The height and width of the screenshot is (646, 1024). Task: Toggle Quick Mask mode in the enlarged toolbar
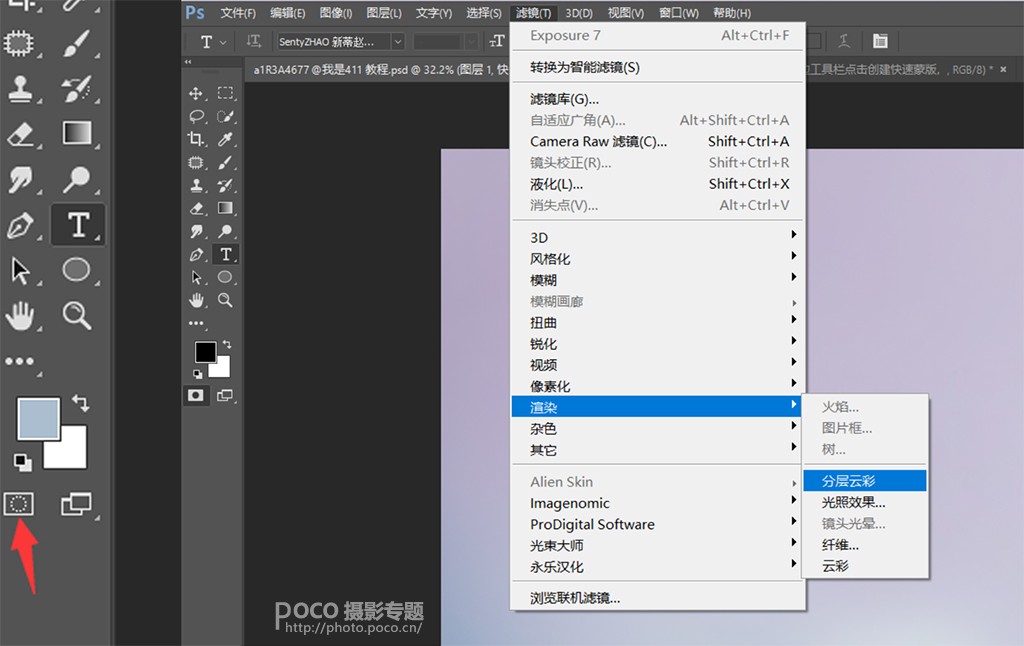coord(19,504)
